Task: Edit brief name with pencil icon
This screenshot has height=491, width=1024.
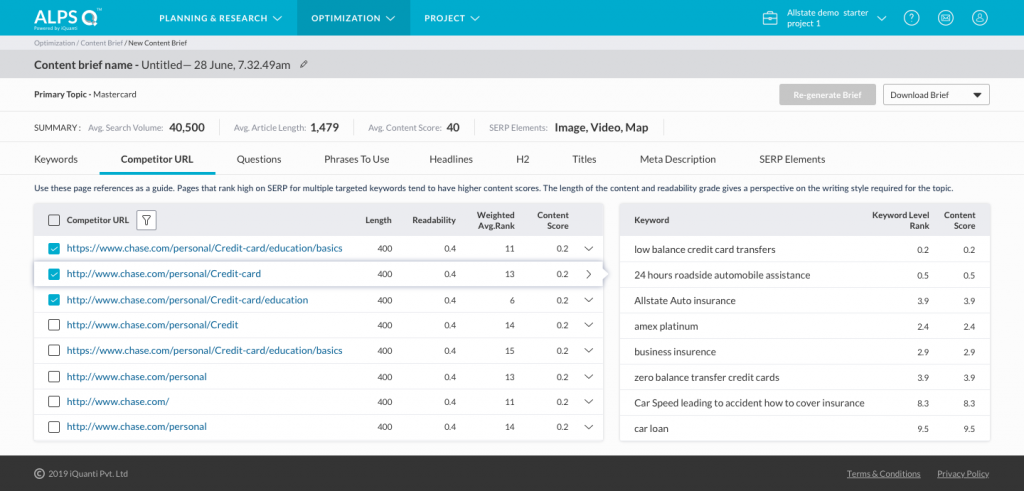Action: [x=304, y=65]
